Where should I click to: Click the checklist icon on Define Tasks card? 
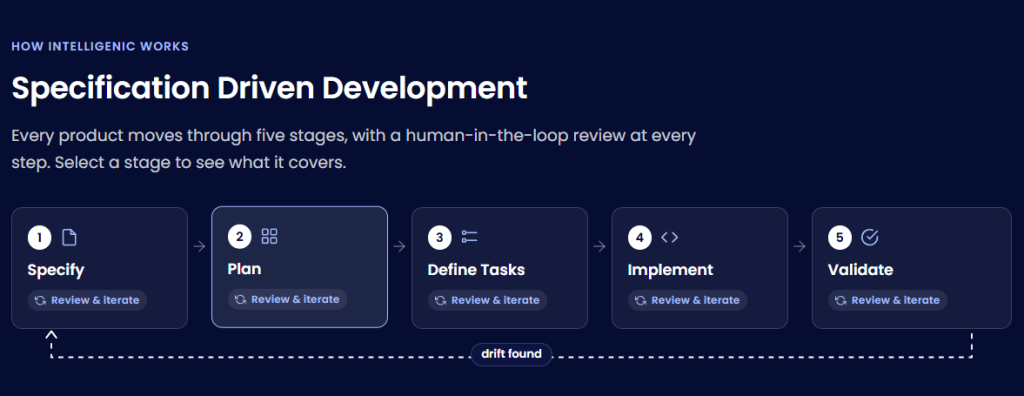(469, 237)
